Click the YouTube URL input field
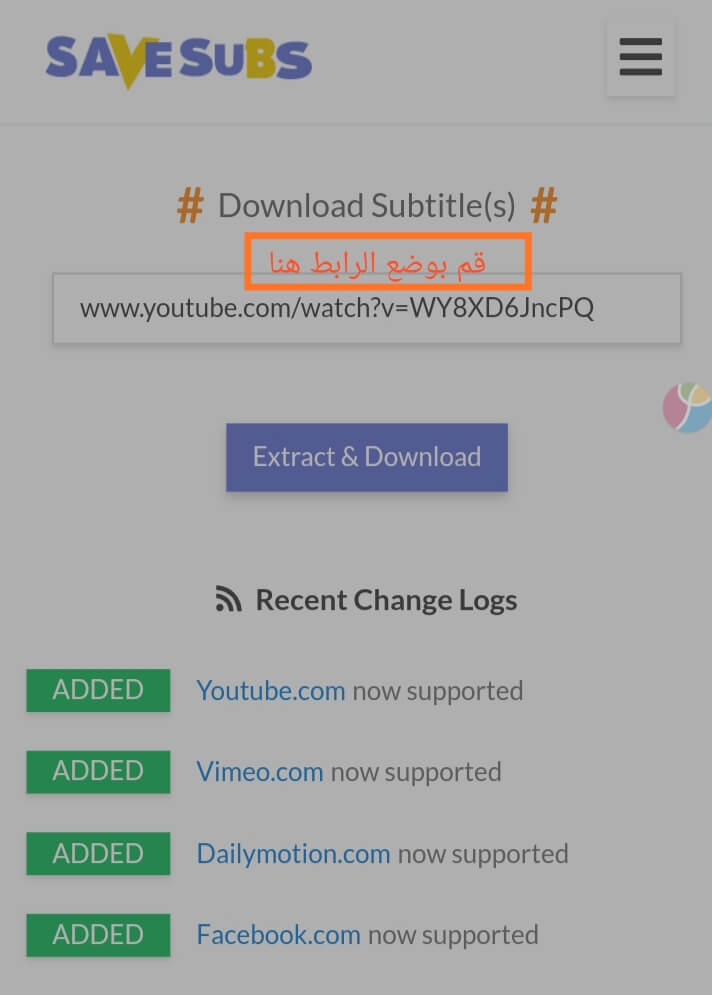Screen dimensions: 712x995 click(367, 309)
